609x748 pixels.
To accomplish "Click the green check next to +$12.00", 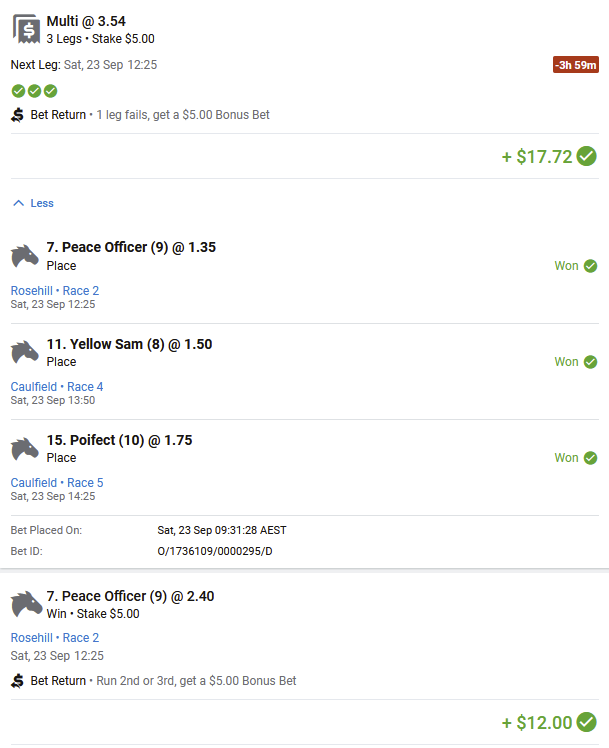I will tap(587, 722).
